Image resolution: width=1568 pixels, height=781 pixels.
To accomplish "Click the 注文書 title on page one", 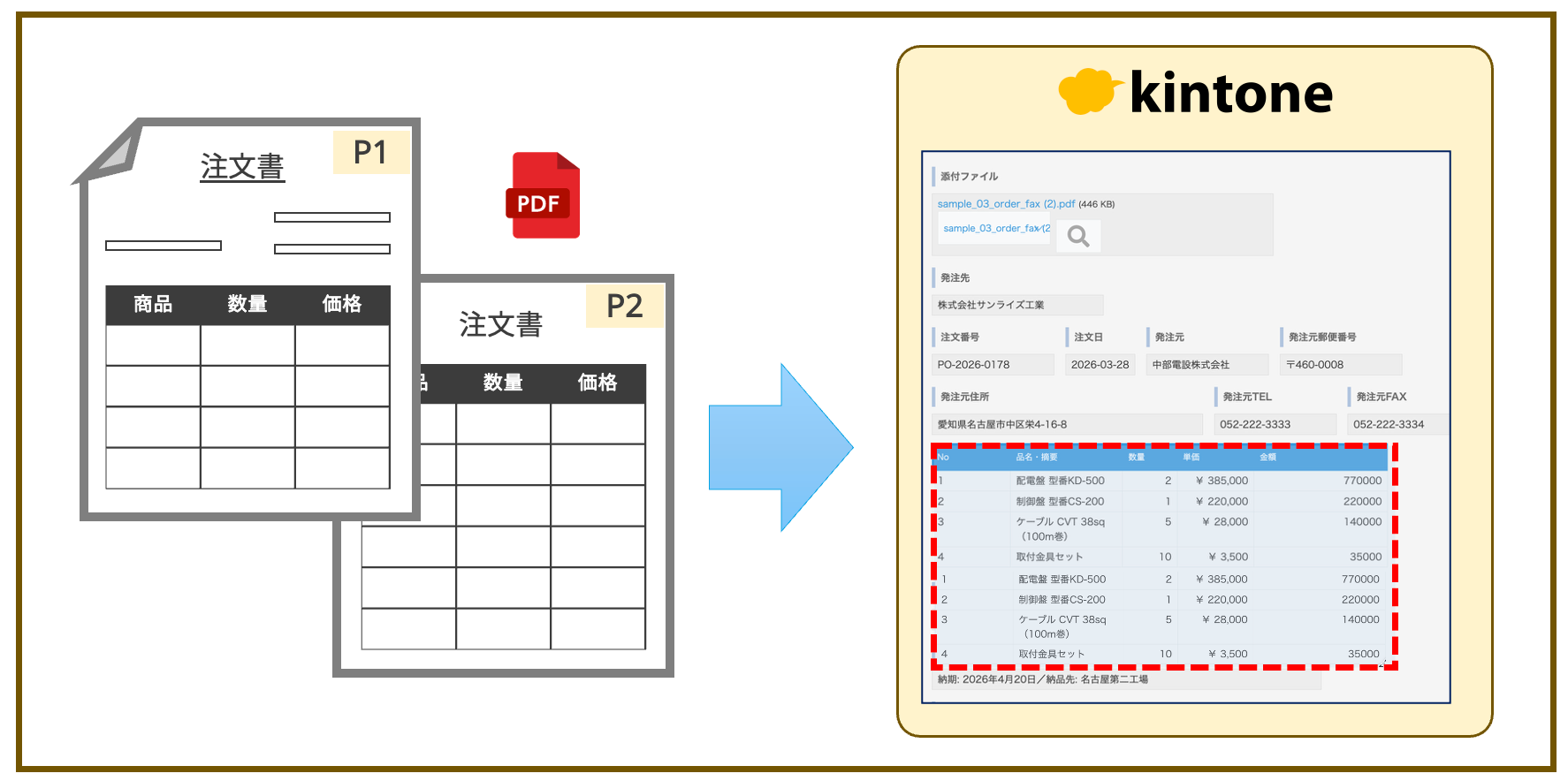I will [x=242, y=167].
